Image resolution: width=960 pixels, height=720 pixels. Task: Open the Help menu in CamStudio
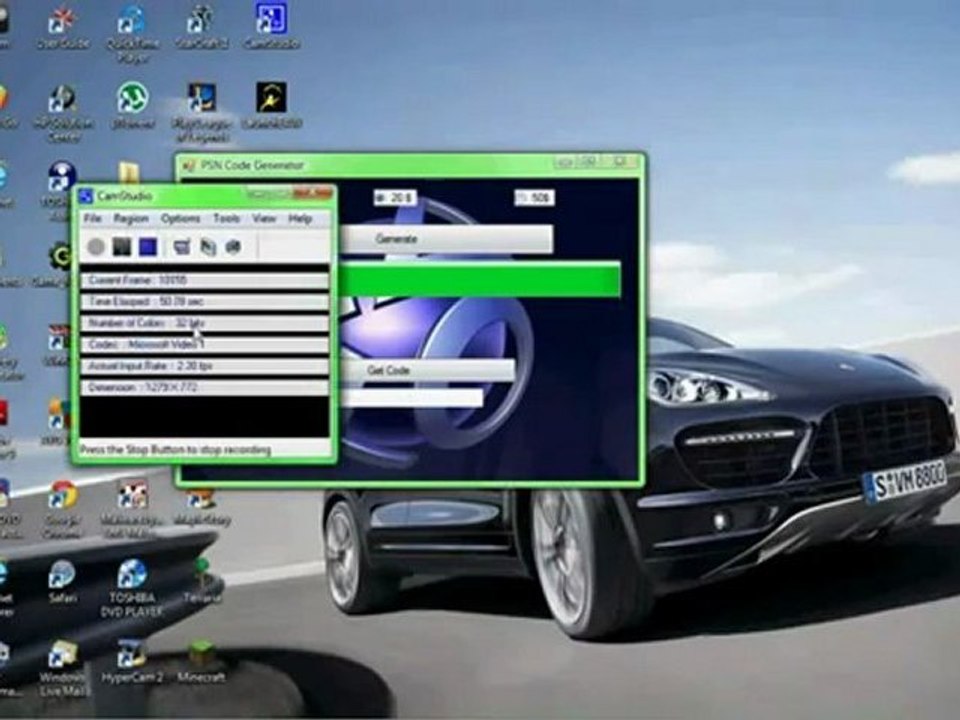pyautogui.click(x=300, y=219)
